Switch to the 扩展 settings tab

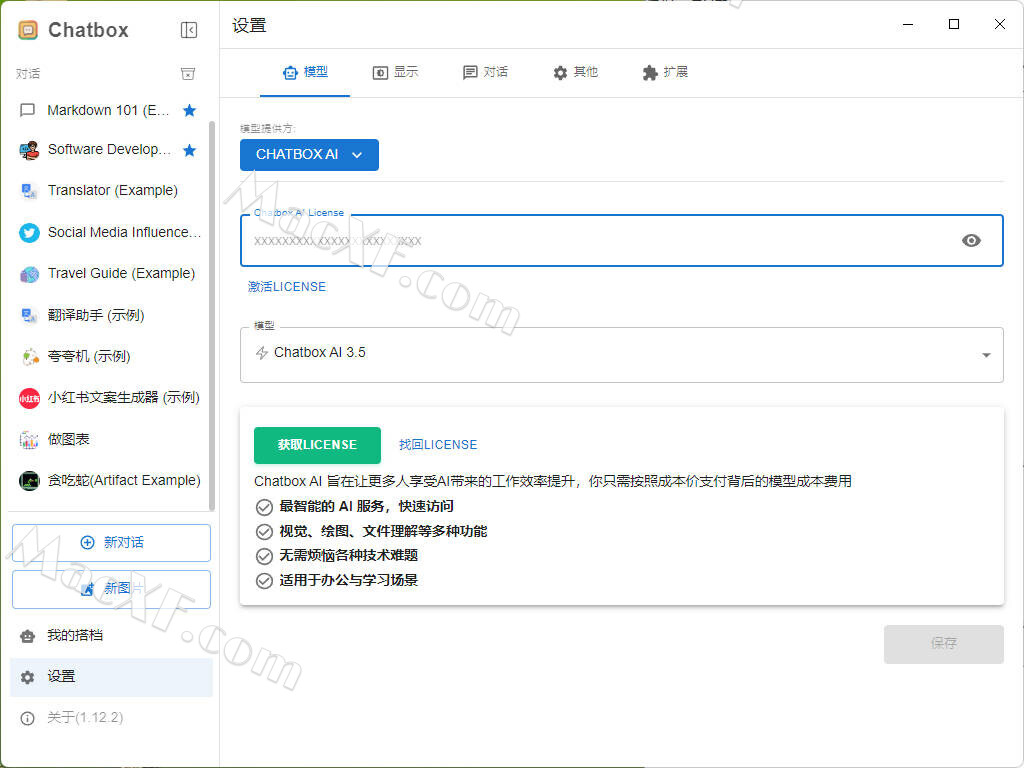(x=665, y=72)
